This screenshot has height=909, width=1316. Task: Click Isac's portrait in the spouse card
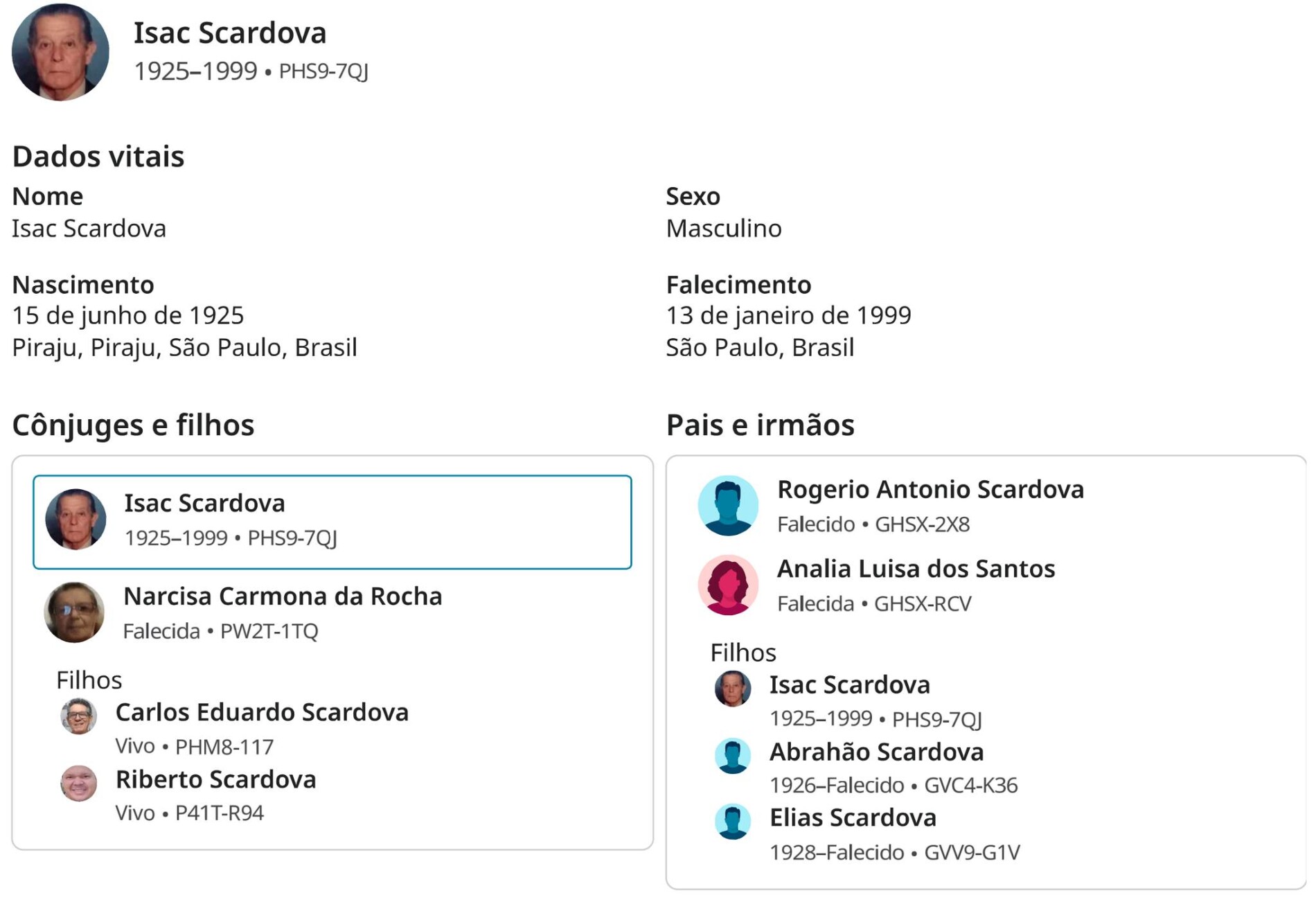pyautogui.click(x=75, y=520)
